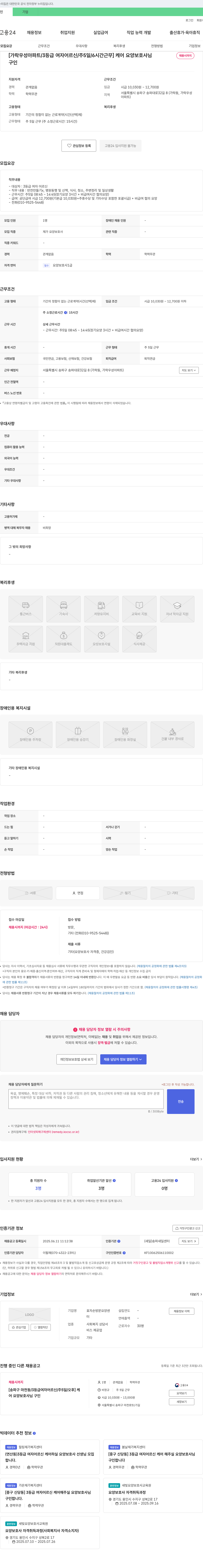The height and width of the screenshot is (1568, 203).
Task: Click the 고용24 logo
Action: (x=8, y=32)
